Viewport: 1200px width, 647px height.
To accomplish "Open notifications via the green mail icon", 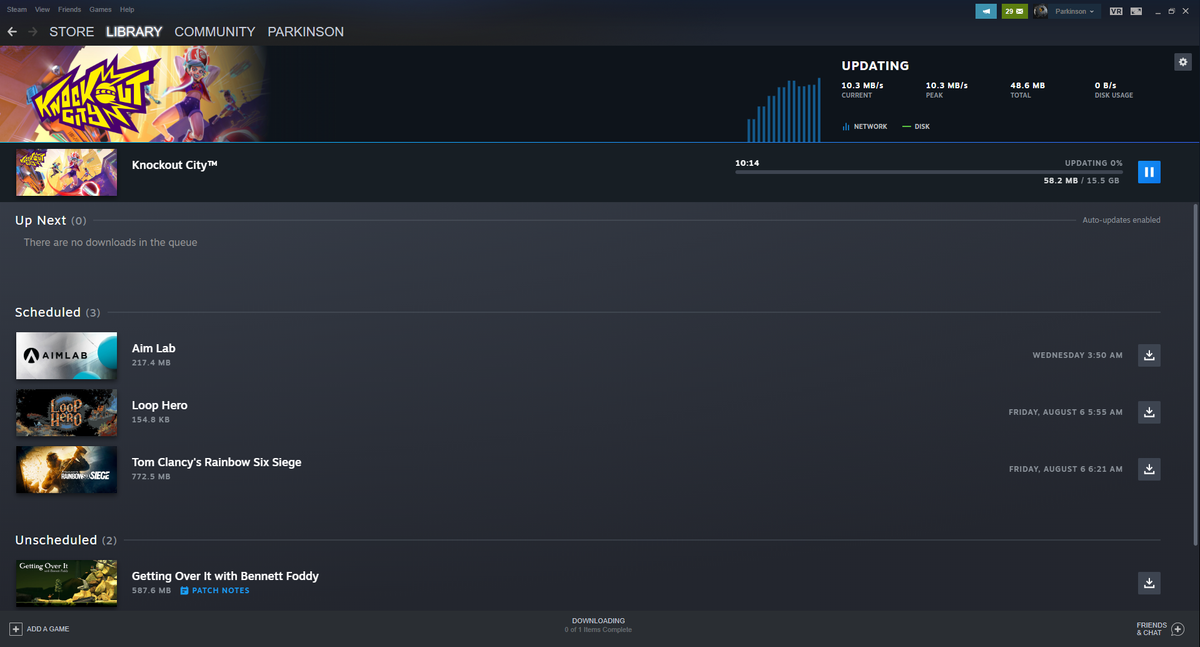I will (1014, 11).
